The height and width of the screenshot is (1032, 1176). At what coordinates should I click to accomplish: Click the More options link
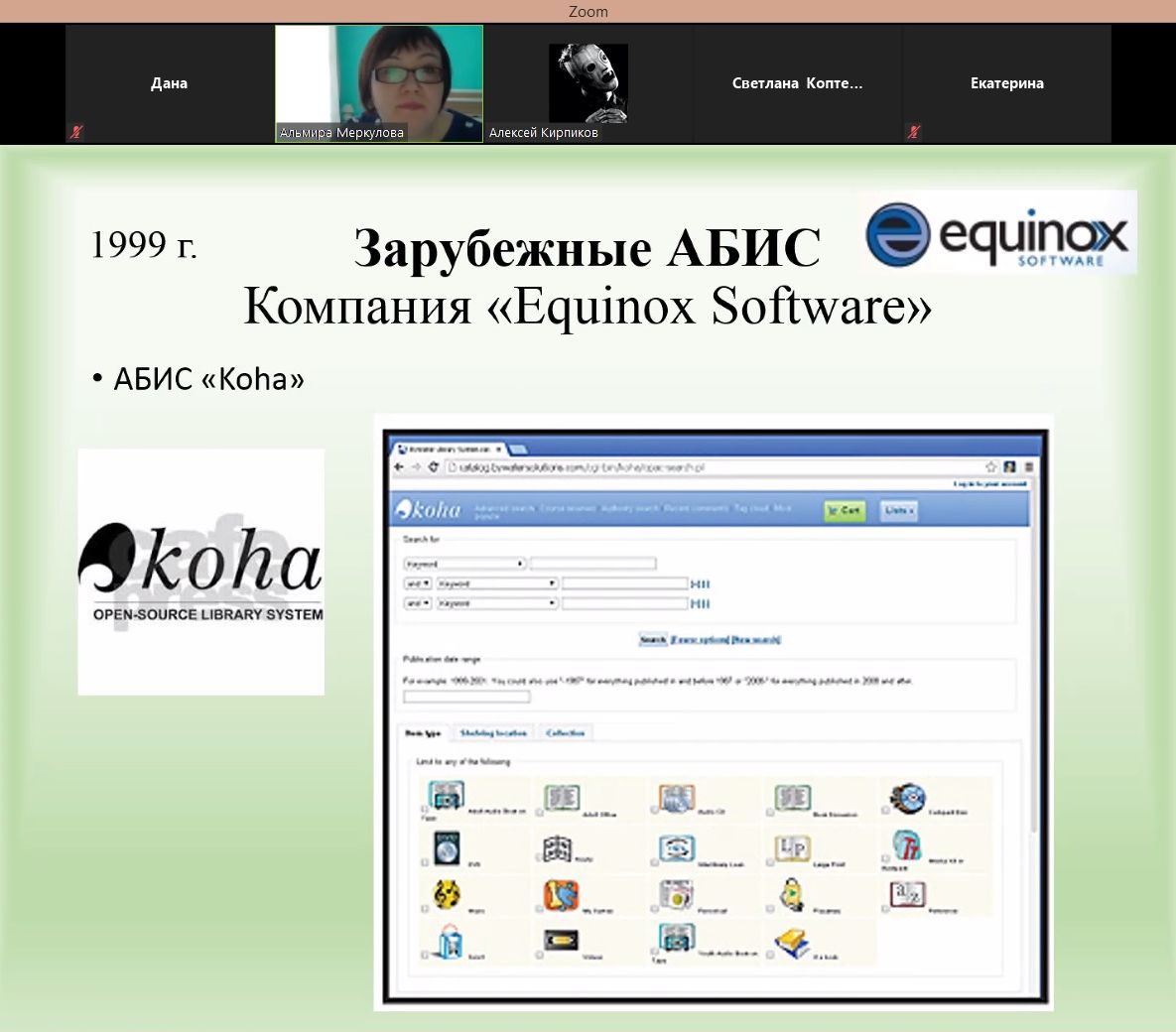[699, 640]
